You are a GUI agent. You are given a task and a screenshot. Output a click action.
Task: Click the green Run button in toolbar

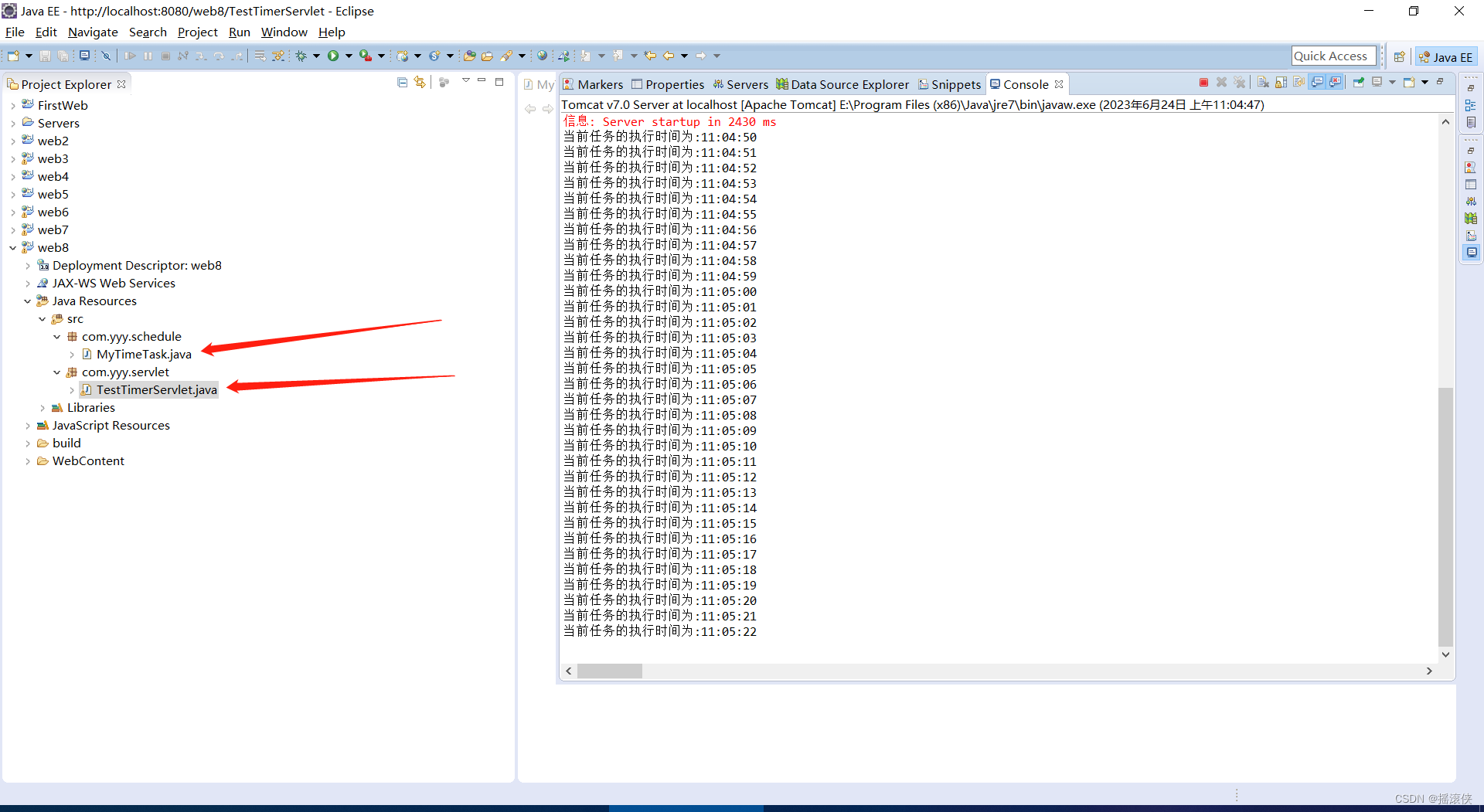tap(333, 56)
